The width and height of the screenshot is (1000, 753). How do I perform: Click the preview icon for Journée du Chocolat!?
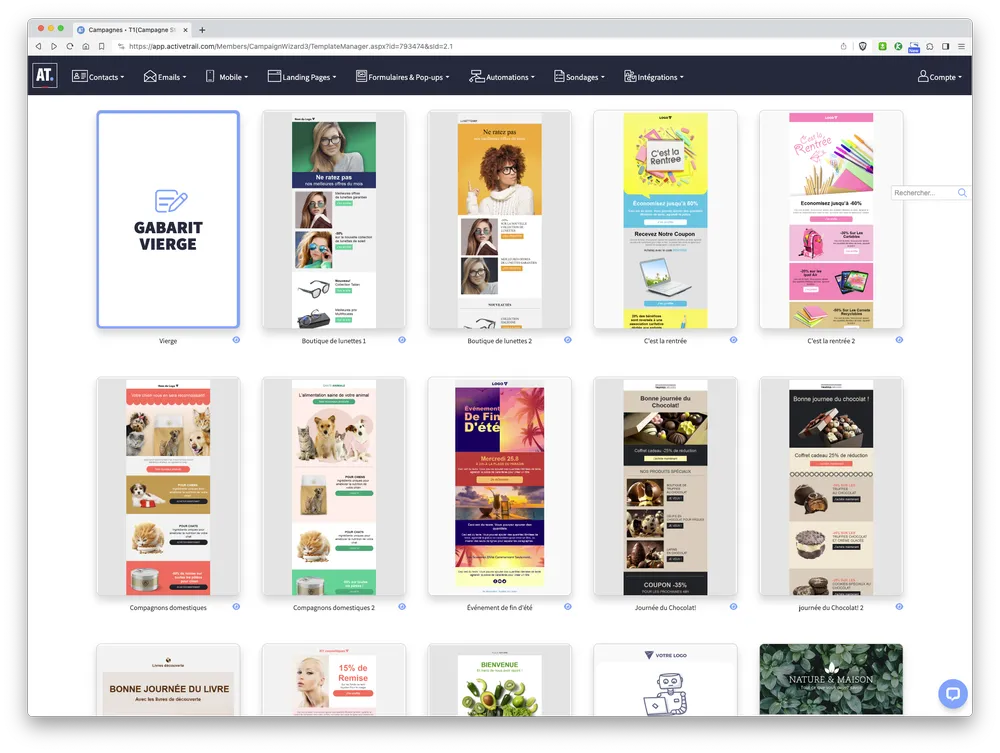733,606
